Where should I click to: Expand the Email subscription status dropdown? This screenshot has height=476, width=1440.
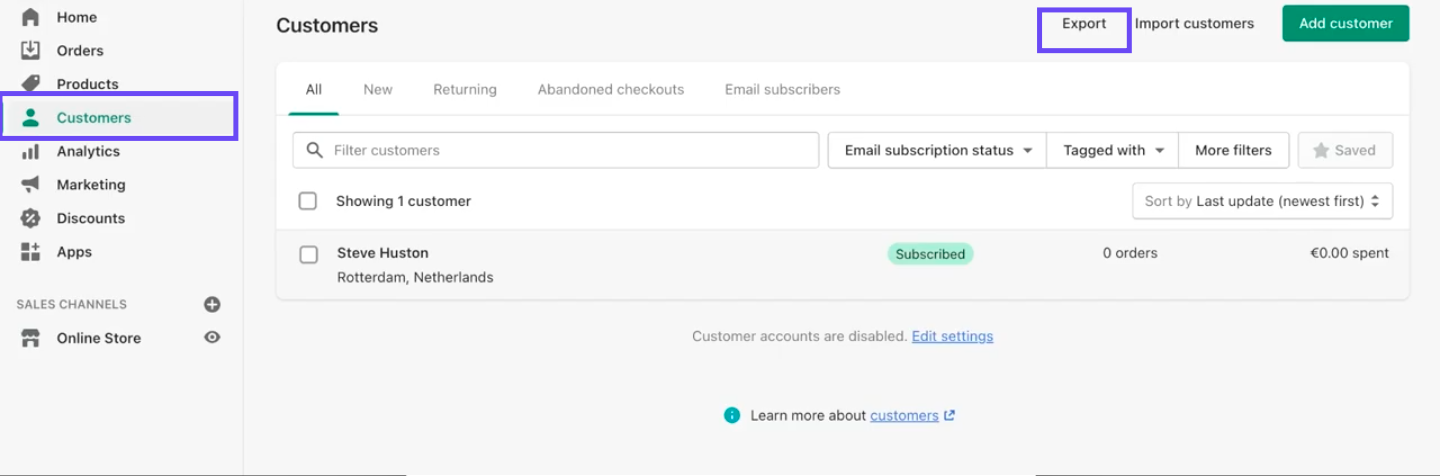pos(937,150)
